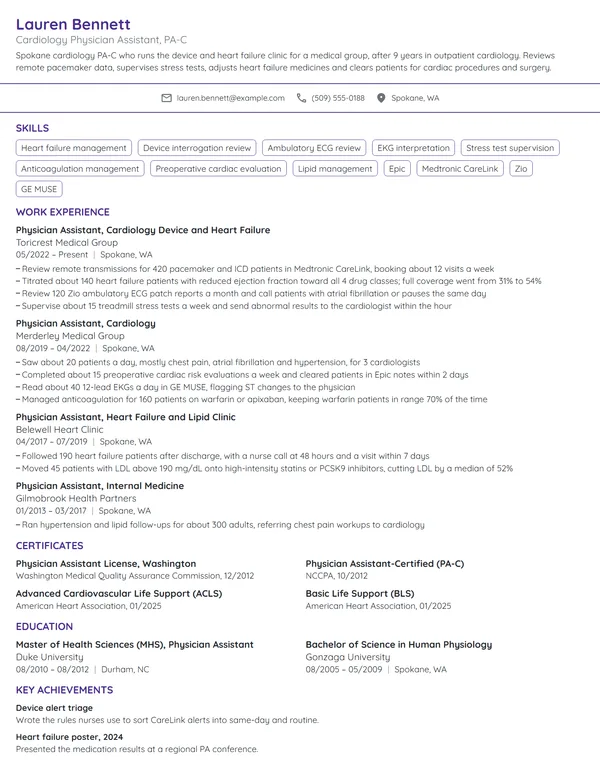Viewport: 600px width, 776px height.
Task: Click the bullet about warfarin or apixaban anticoagulation
Action: (x=251, y=399)
